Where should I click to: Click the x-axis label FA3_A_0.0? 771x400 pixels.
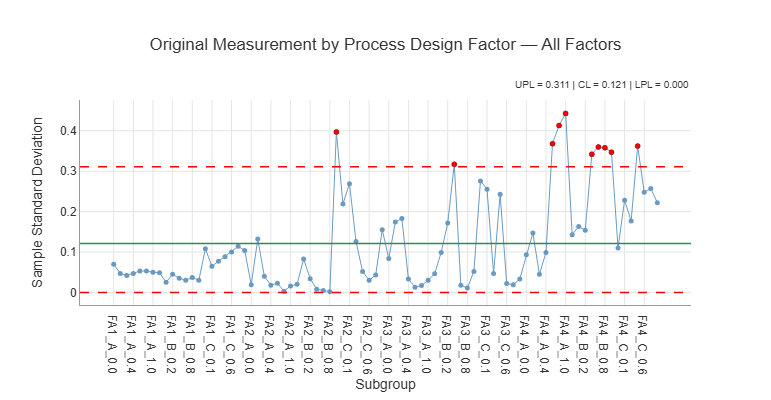point(387,344)
